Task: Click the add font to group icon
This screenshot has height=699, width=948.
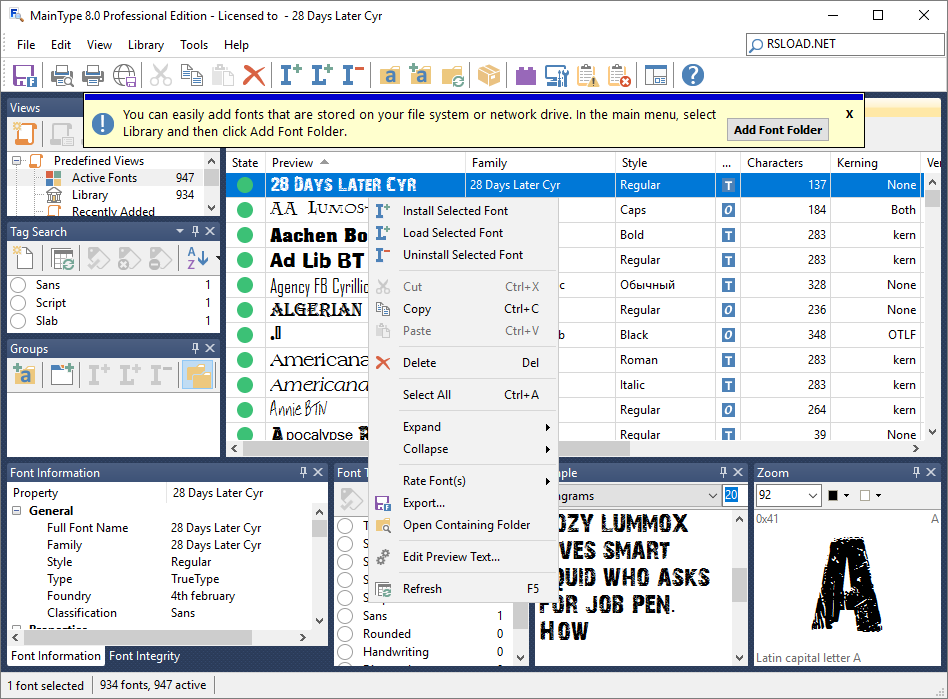Action: (24, 375)
